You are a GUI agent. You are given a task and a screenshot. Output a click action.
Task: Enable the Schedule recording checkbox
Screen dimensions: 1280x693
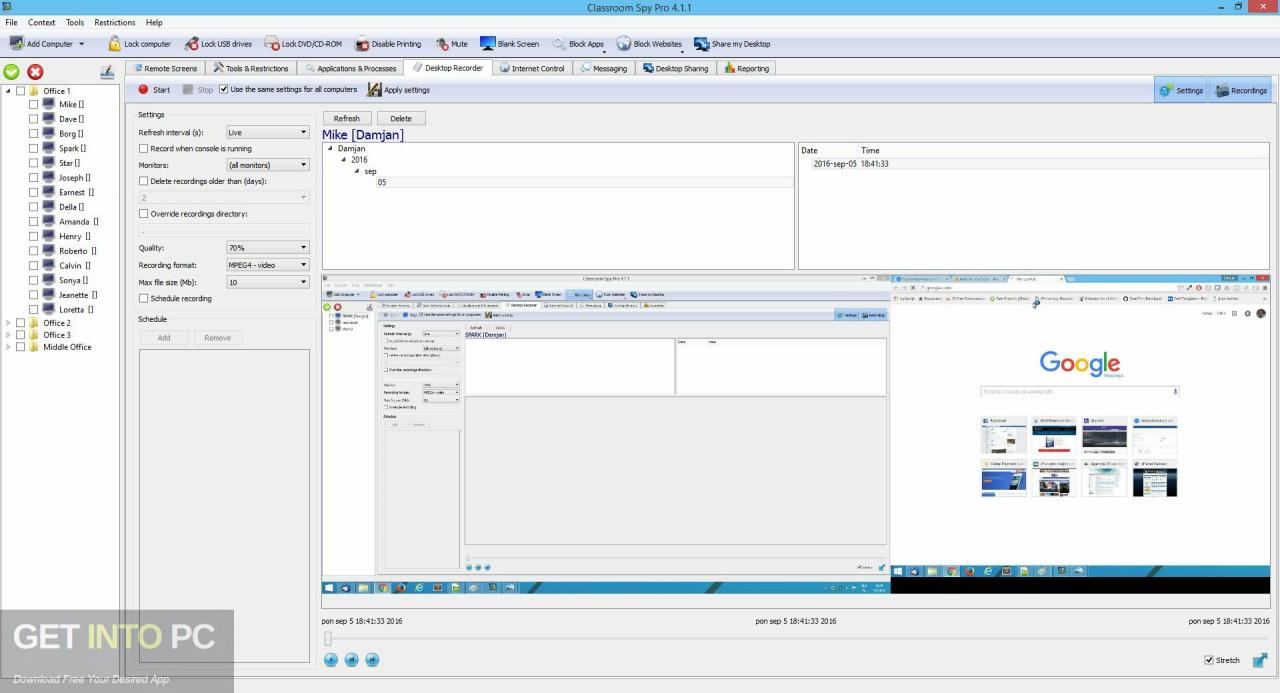[x=143, y=298]
